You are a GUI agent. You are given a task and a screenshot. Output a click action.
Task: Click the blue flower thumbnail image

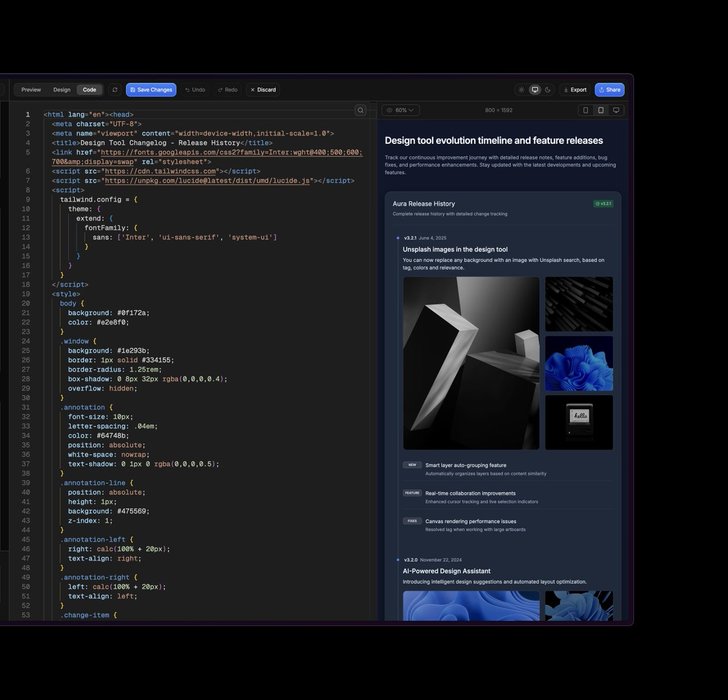coord(578,363)
